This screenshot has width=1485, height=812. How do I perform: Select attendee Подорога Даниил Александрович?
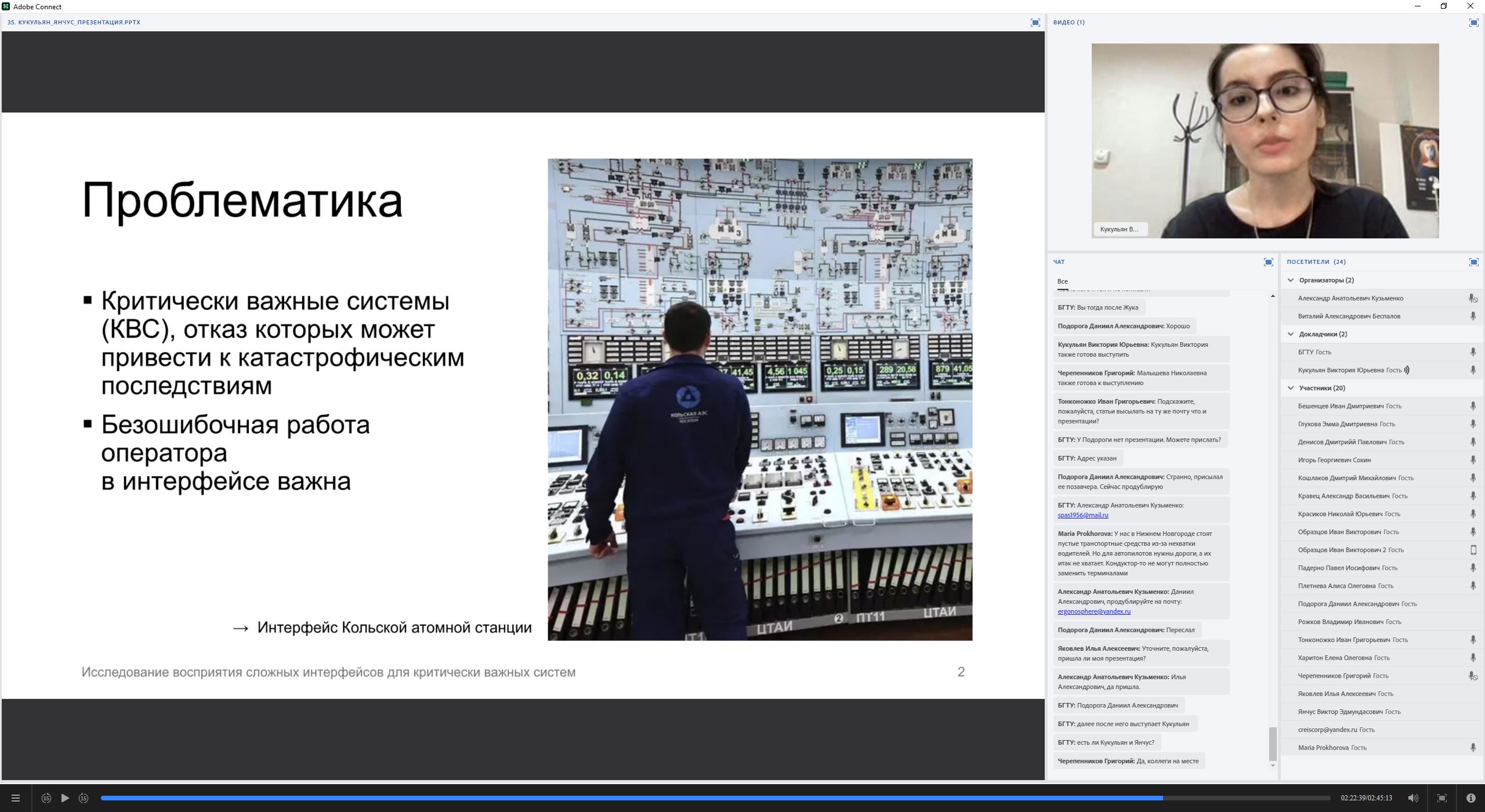tap(1382, 604)
